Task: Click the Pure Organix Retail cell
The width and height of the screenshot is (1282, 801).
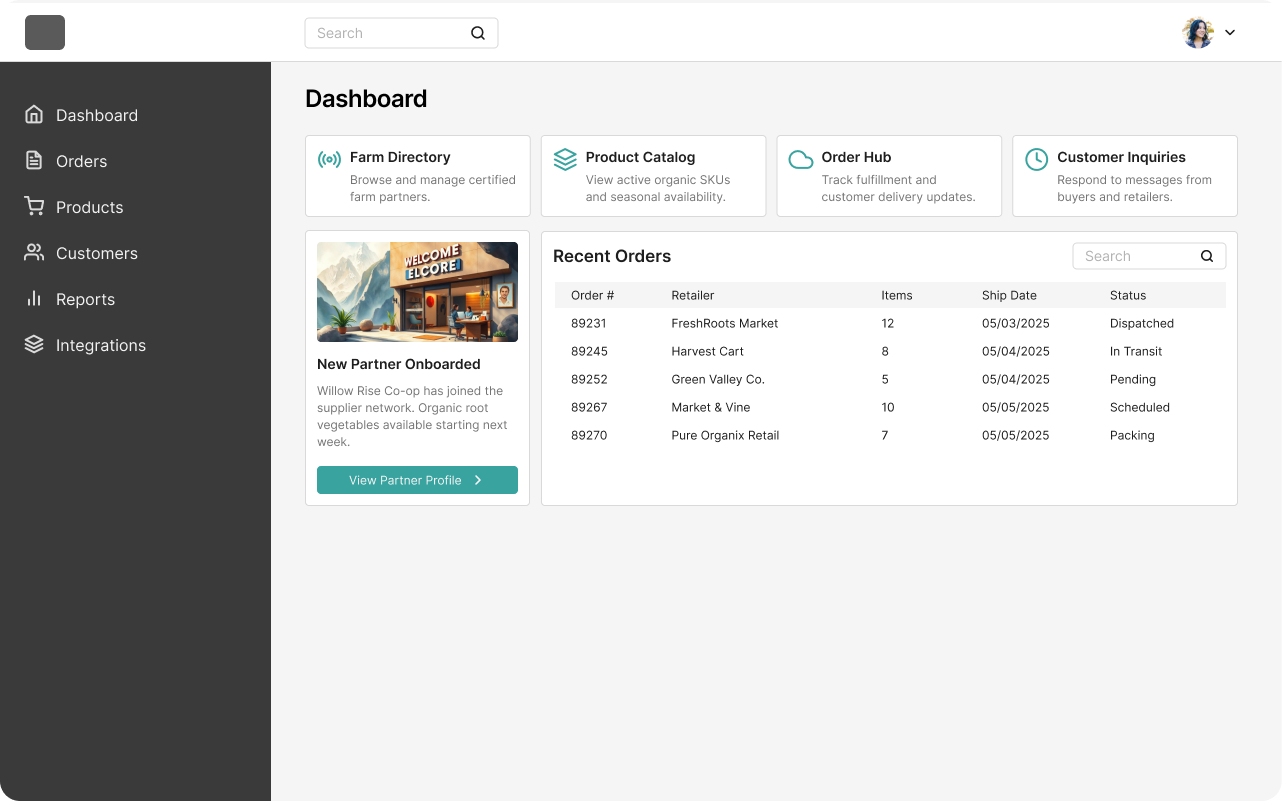Action: tap(725, 435)
